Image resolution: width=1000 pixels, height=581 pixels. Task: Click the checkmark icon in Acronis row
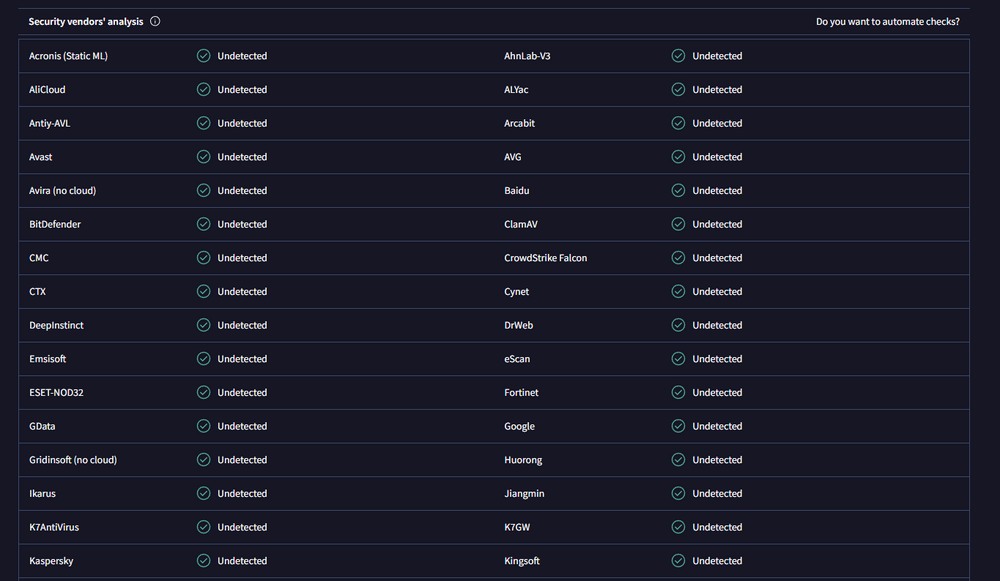point(204,56)
